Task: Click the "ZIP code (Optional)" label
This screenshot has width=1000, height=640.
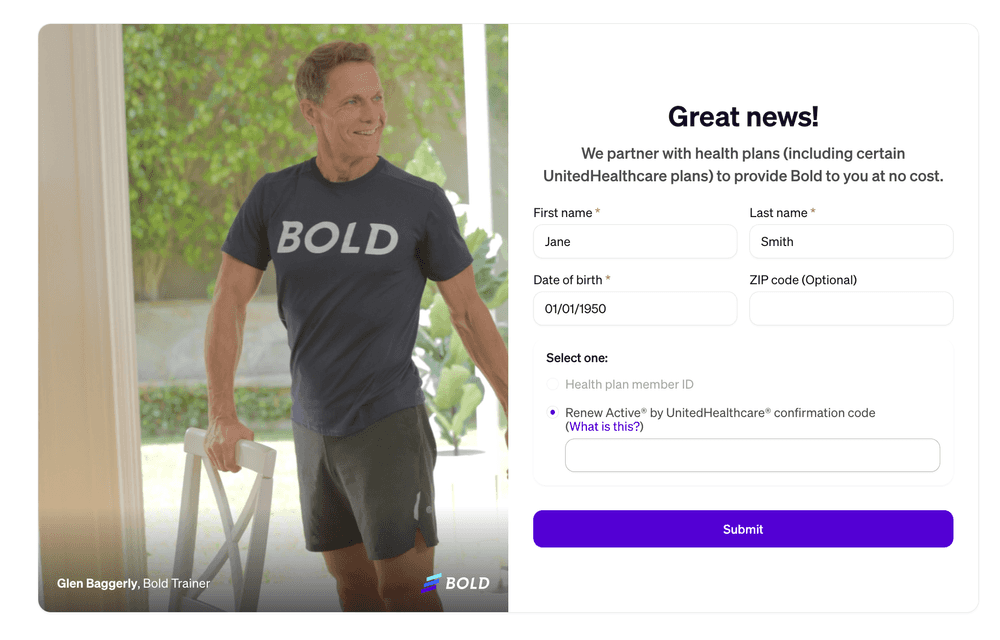Action: pyautogui.click(x=803, y=280)
